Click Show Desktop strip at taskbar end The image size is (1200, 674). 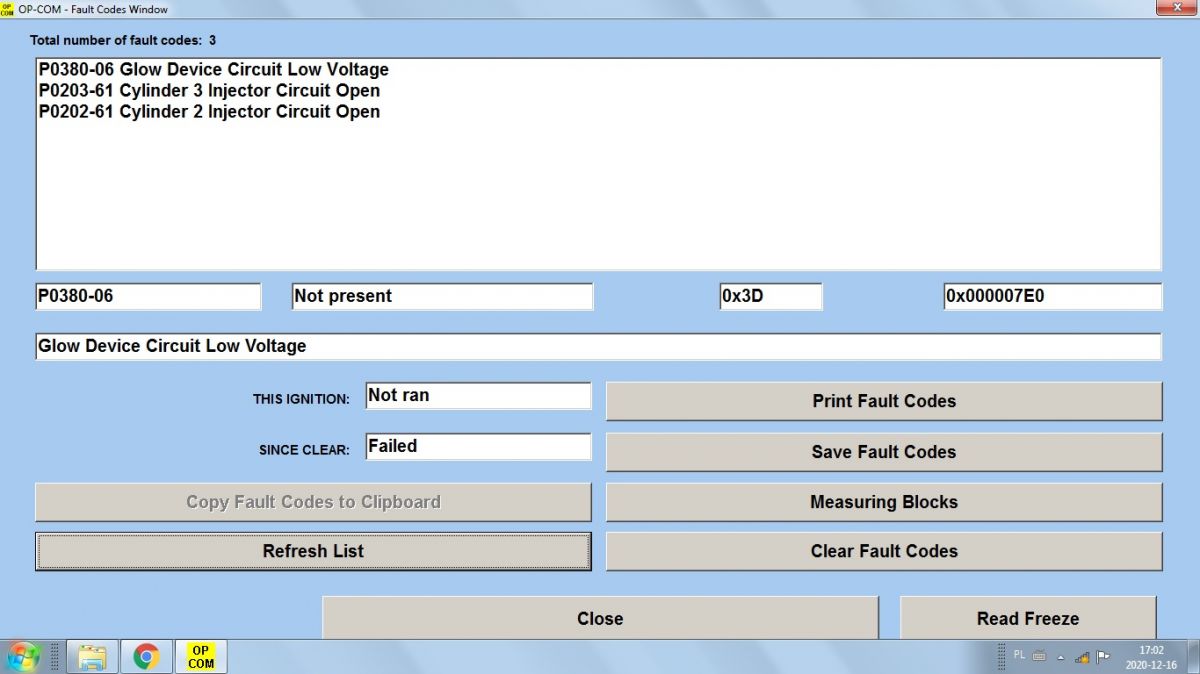(x=1192, y=657)
